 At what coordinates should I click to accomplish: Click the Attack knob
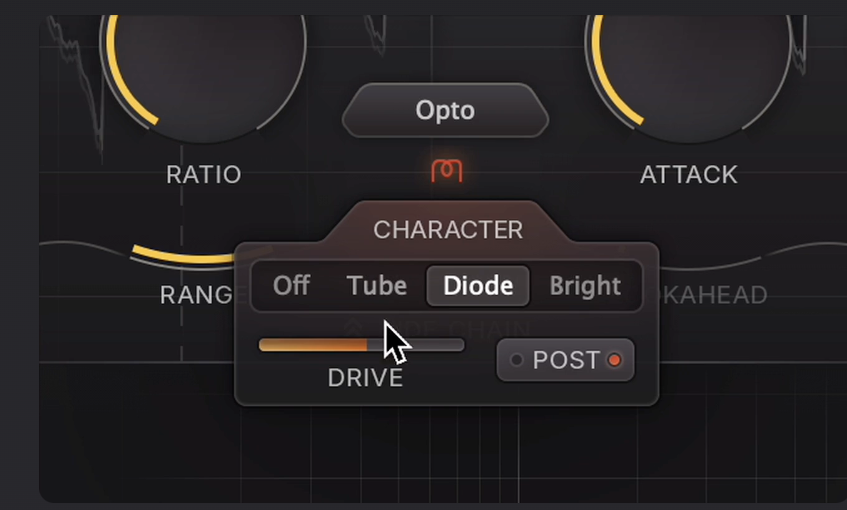coord(688,60)
